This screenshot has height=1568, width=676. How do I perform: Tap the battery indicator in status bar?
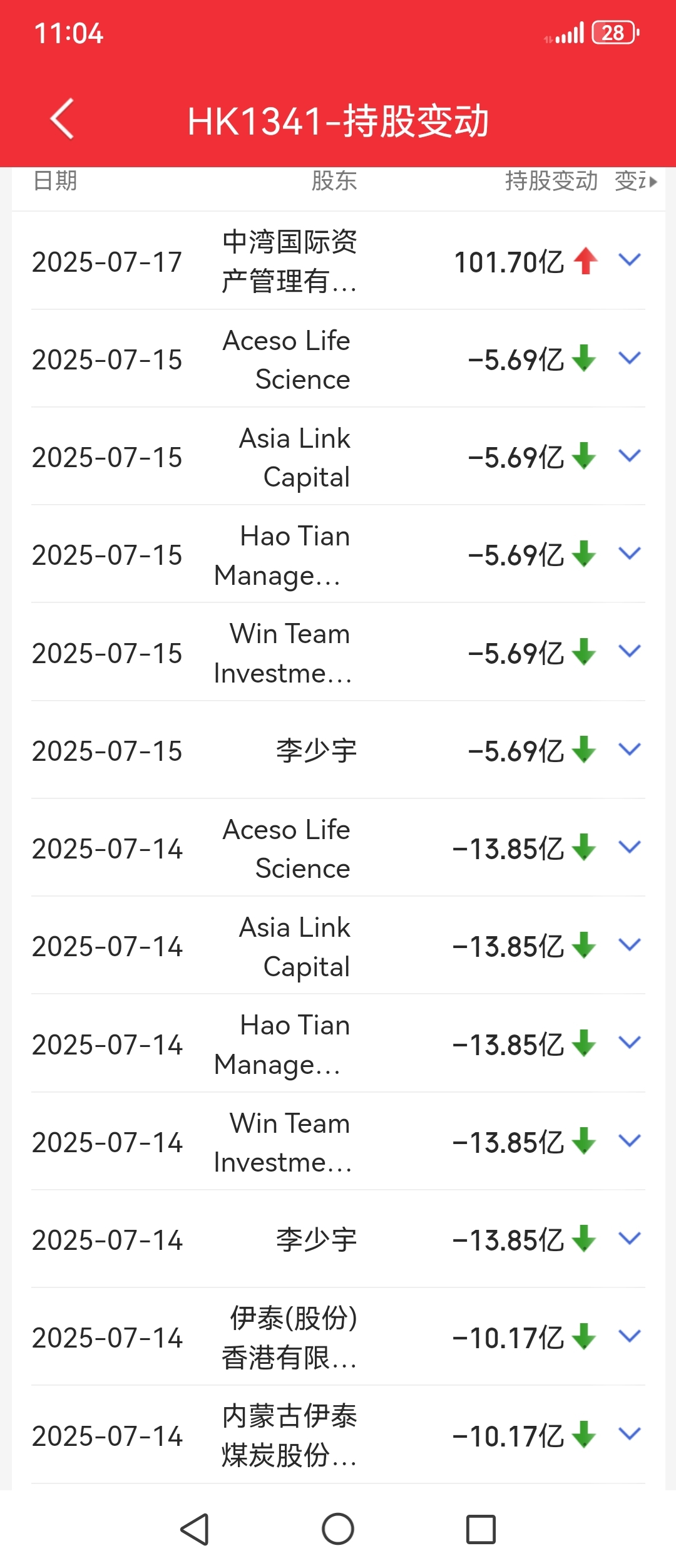615,33
